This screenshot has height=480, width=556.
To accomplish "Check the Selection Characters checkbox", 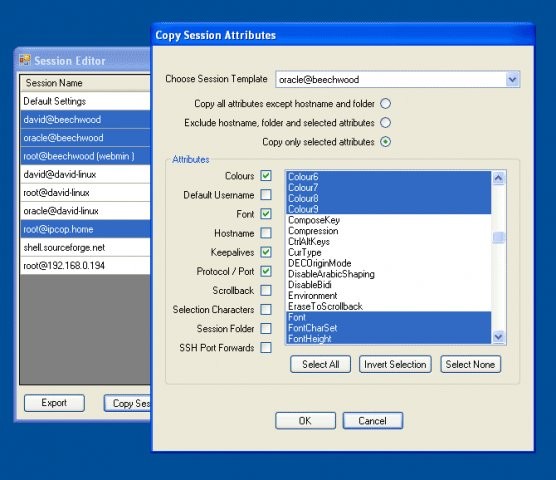I will pos(266,309).
